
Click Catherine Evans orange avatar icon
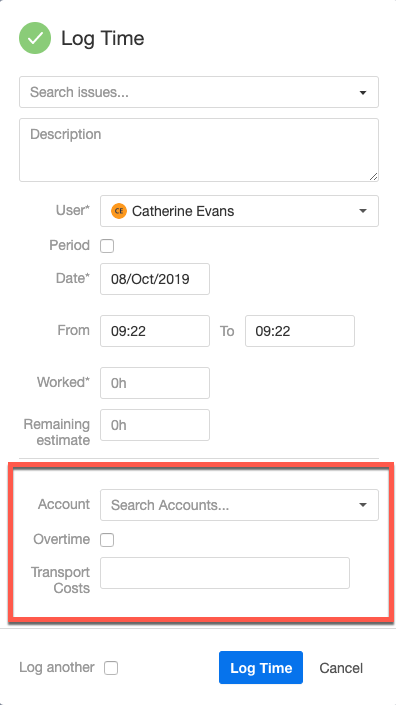click(119, 211)
